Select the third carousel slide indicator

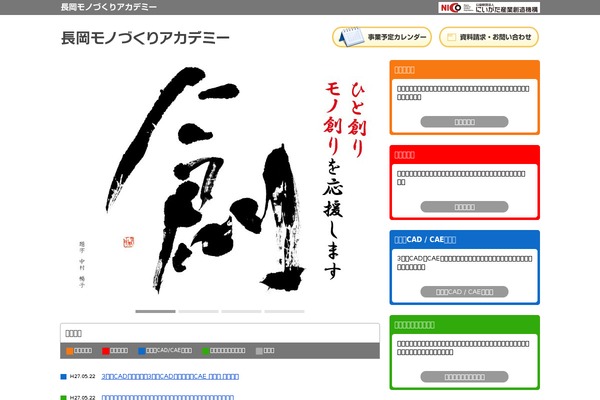[241, 311]
